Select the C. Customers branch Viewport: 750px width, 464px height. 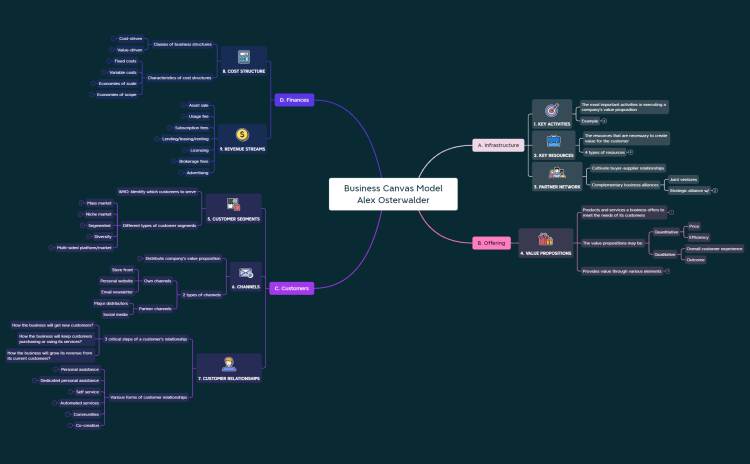click(x=292, y=288)
